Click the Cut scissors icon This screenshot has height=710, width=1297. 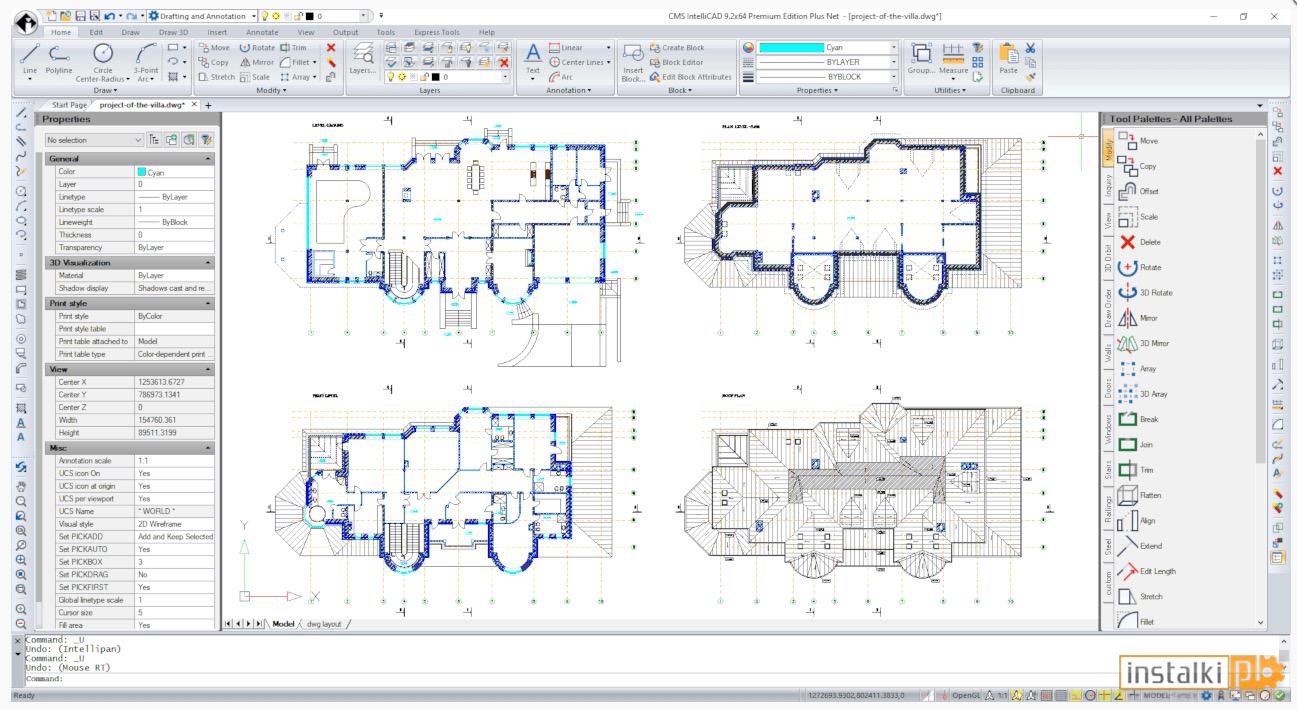point(1031,47)
